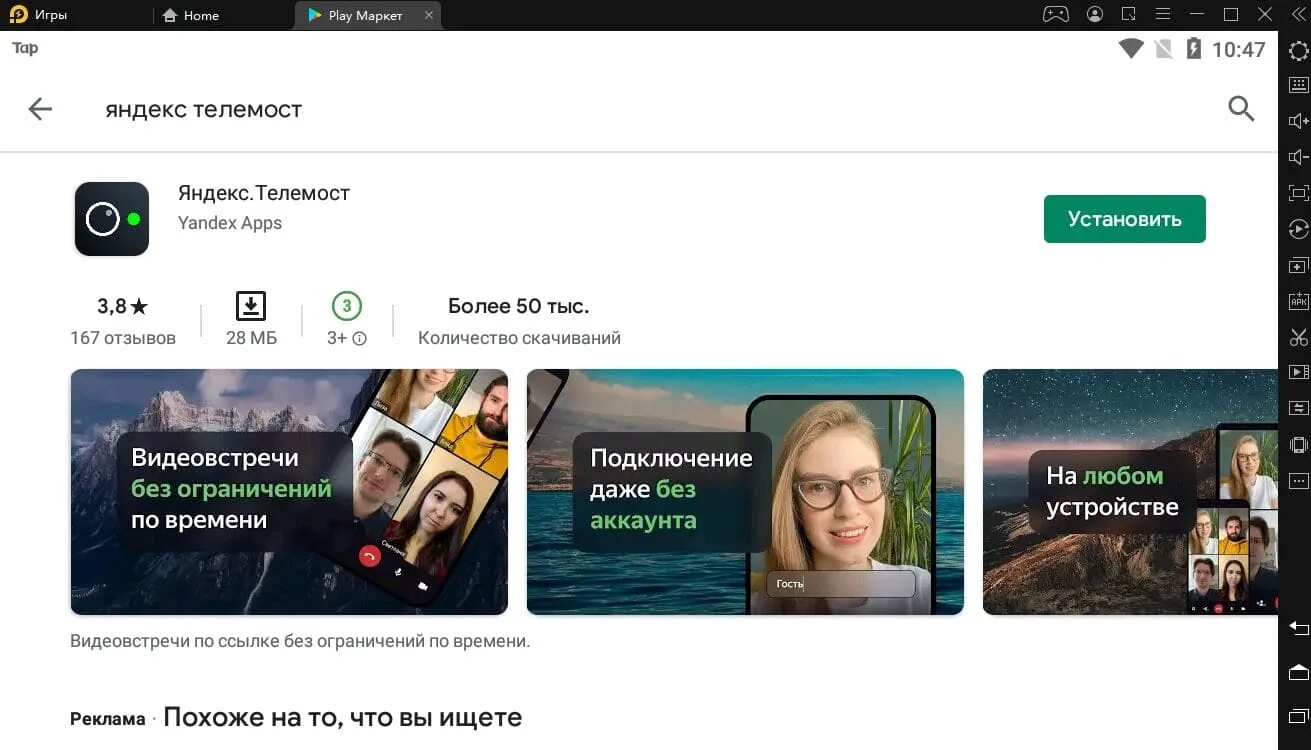Image resolution: width=1311 pixels, height=750 pixels.
Task: Click the 10:47 clock
Action: 1238,49
